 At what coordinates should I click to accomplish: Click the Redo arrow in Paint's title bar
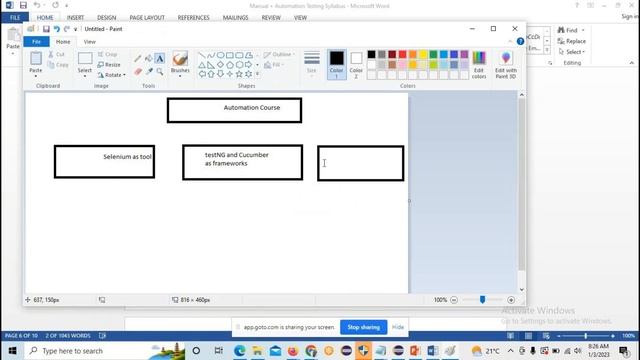[x=67, y=29]
